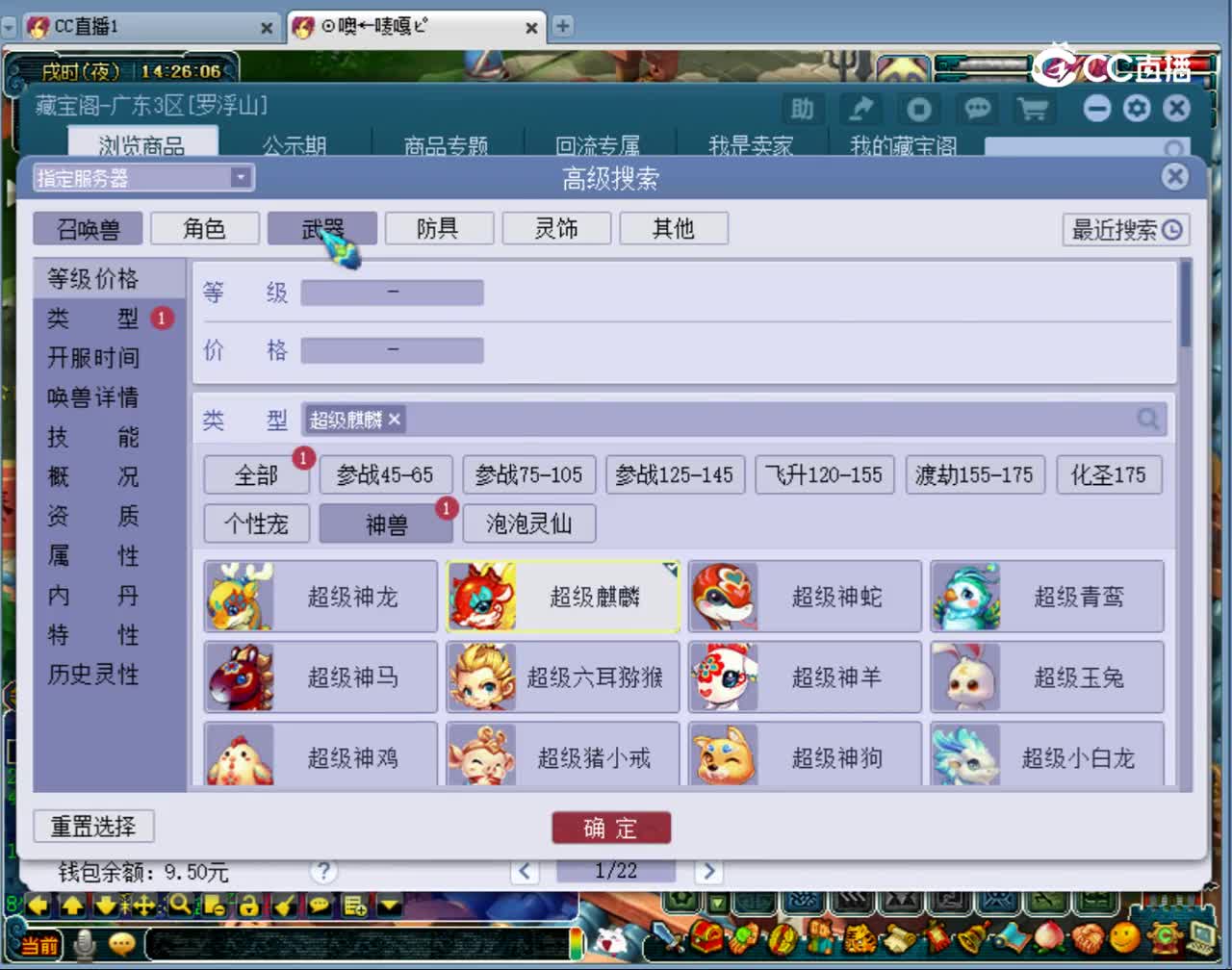Switch to the 商品专题 tab
The image size is (1232, 970).
pos(447,146)
